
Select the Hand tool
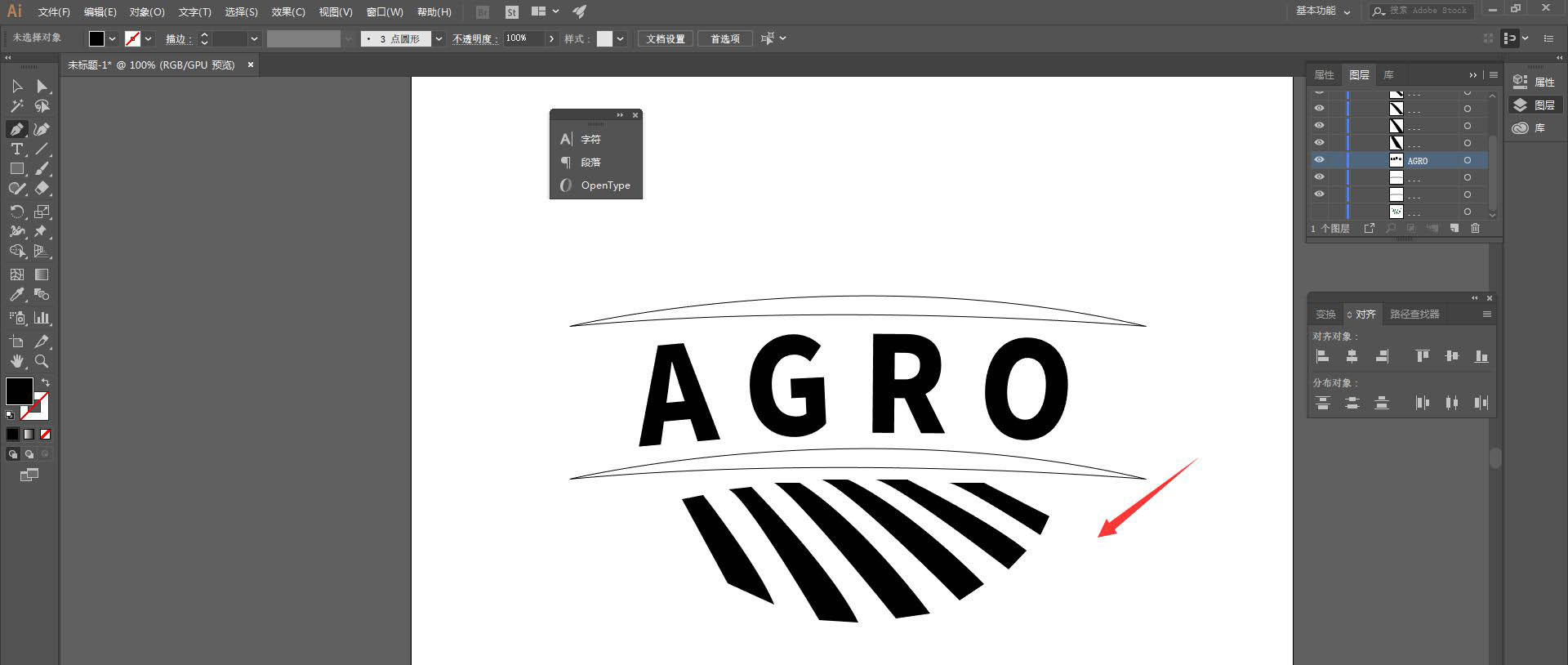(16, 361)
